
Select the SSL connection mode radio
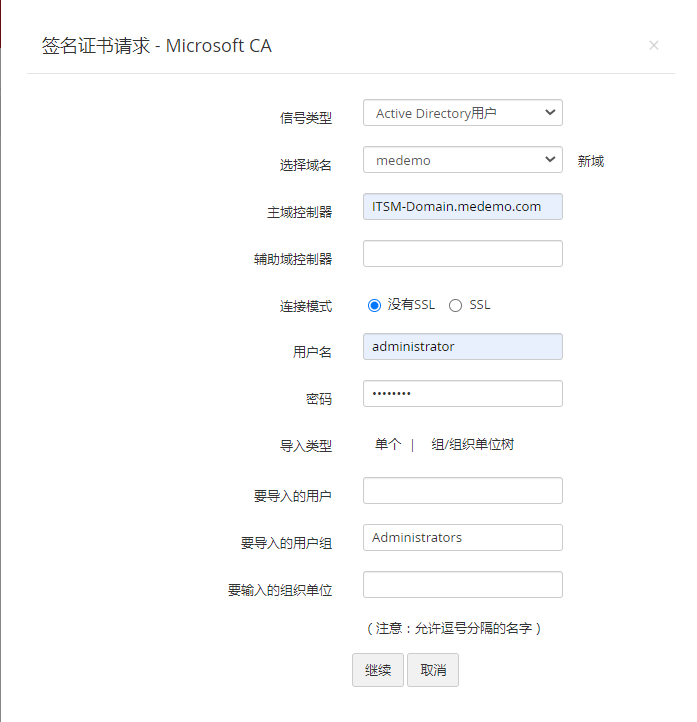[455, 305]
